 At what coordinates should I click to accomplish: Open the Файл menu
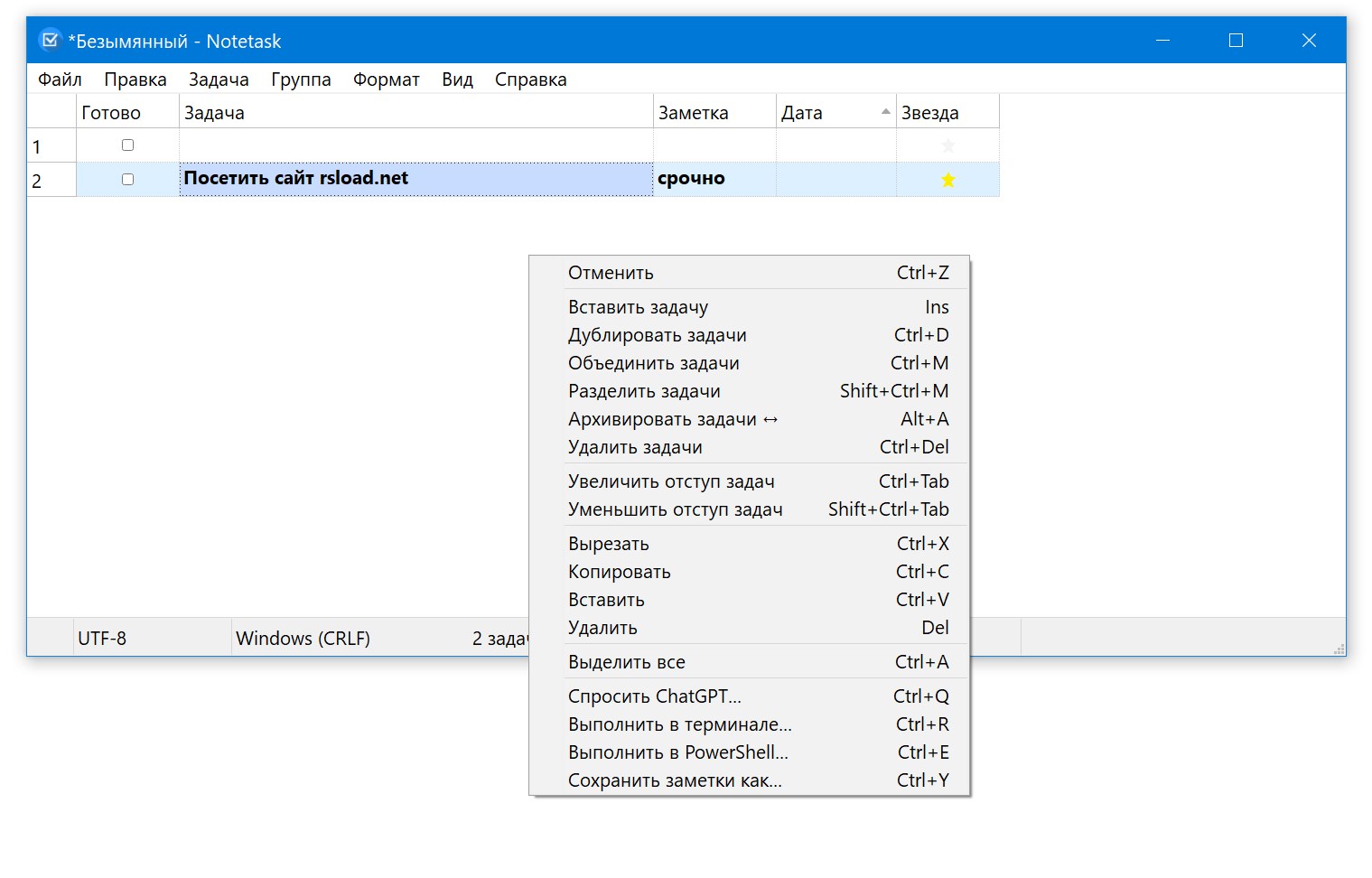tap(60, 79)
